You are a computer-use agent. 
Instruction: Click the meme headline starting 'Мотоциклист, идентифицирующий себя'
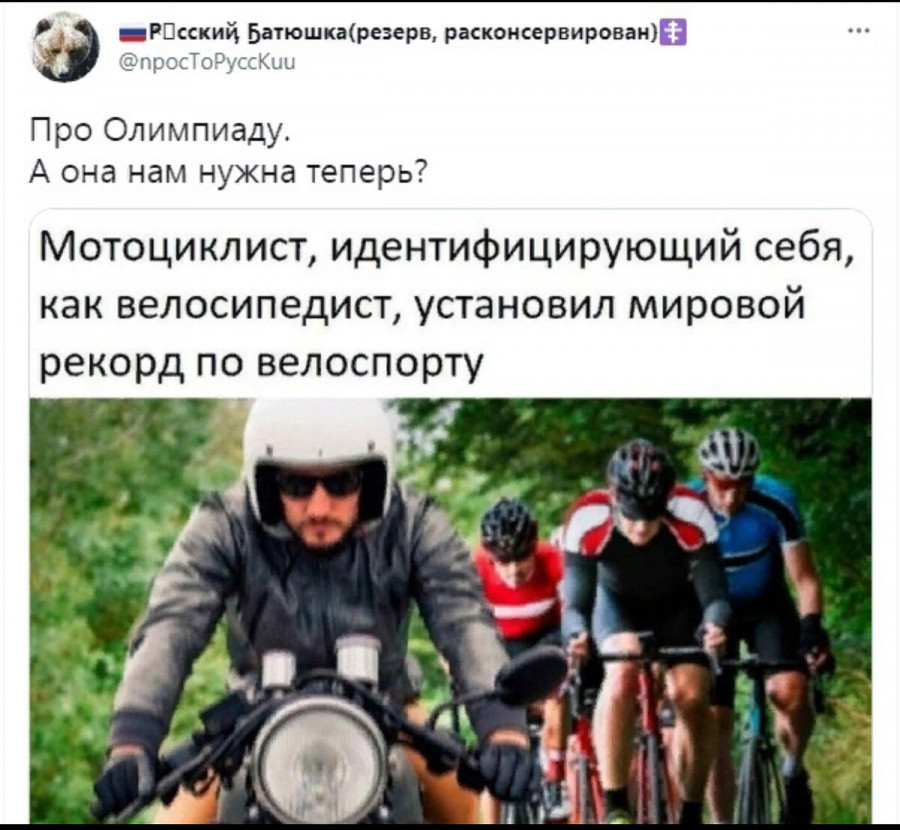tap(446, 251)
